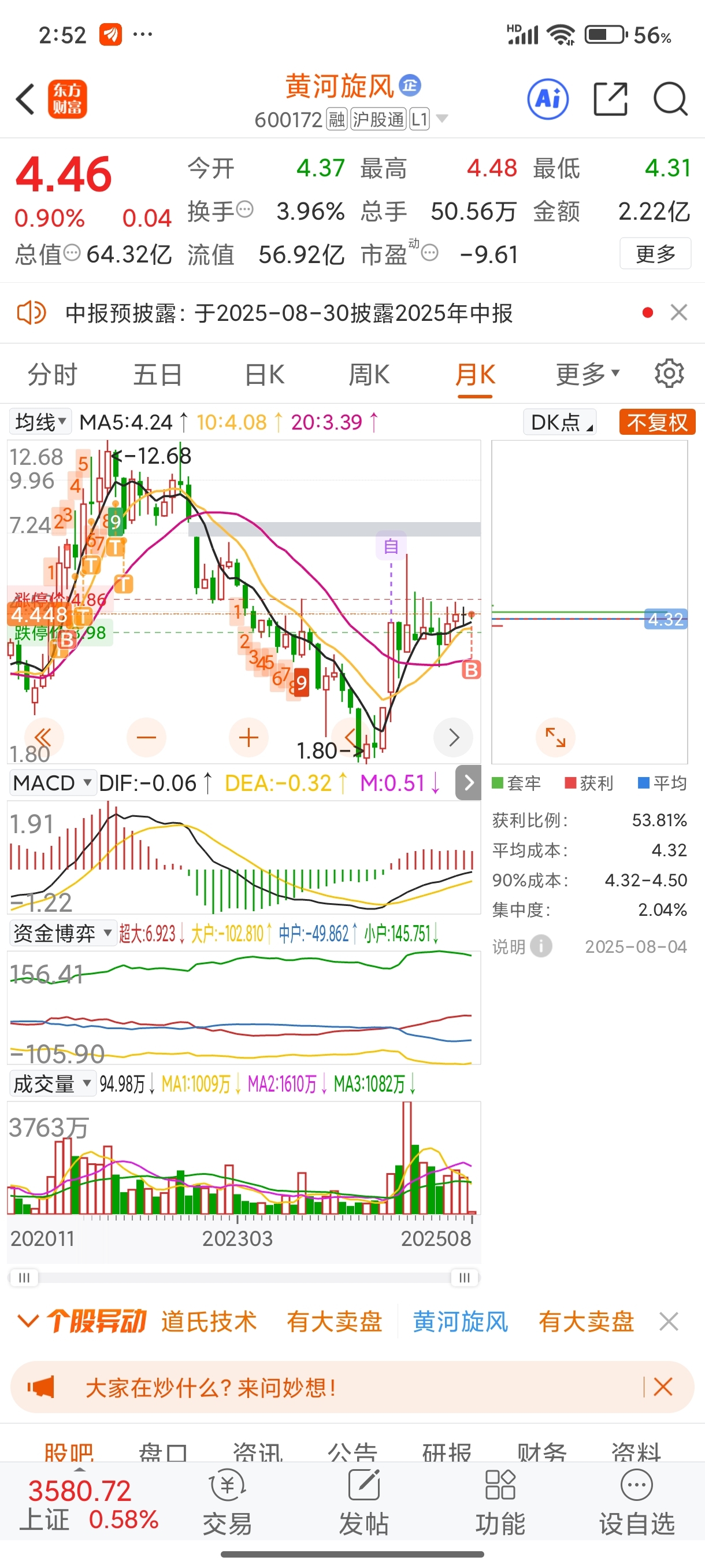
Task: Tap 上证 3580.72 index ticker
Action: click(90, 1505)
